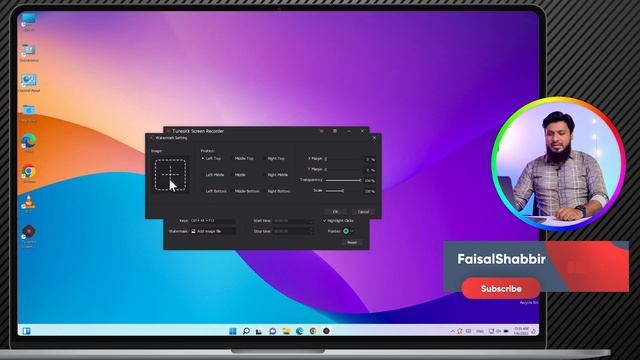Click the Add image file watermark field
Viewport: 640px width, 360px height.
coord(213,231)
